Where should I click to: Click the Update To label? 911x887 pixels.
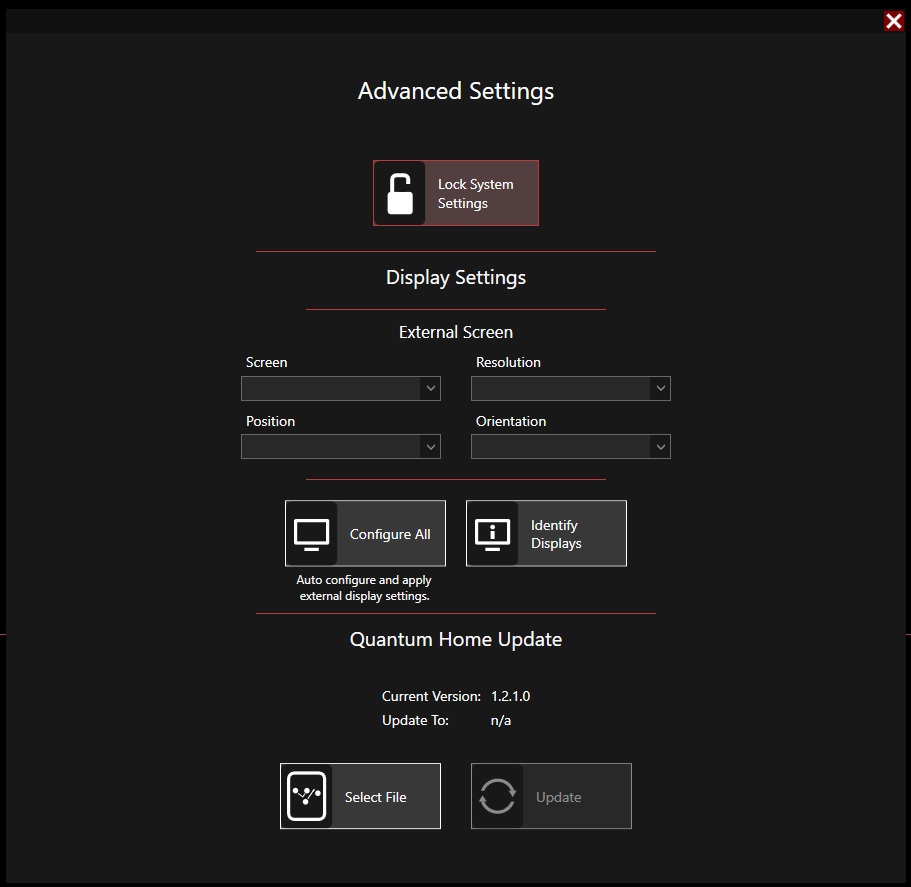coord(415,720)
